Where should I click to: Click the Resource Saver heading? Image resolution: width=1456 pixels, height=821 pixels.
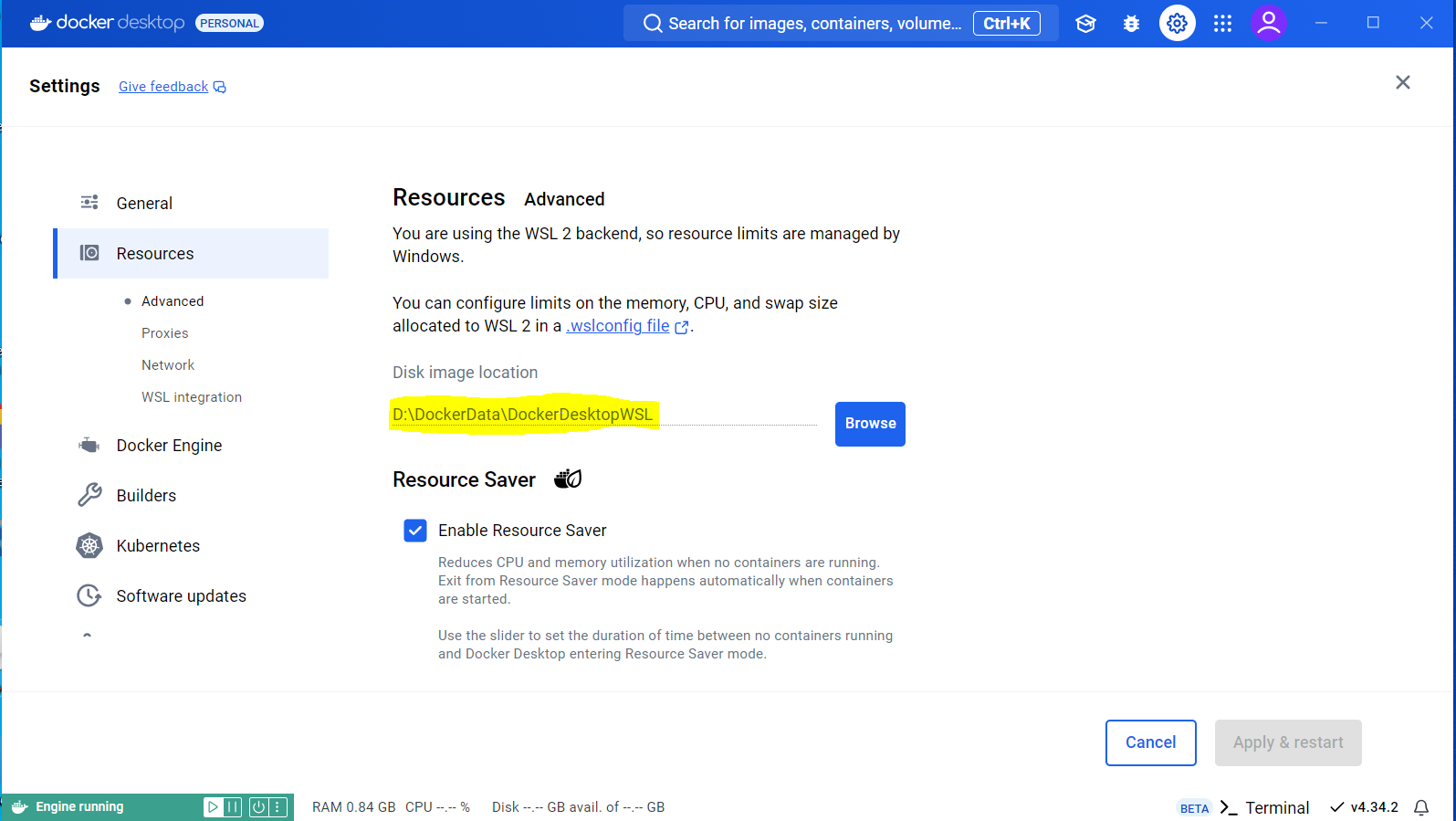464,479
